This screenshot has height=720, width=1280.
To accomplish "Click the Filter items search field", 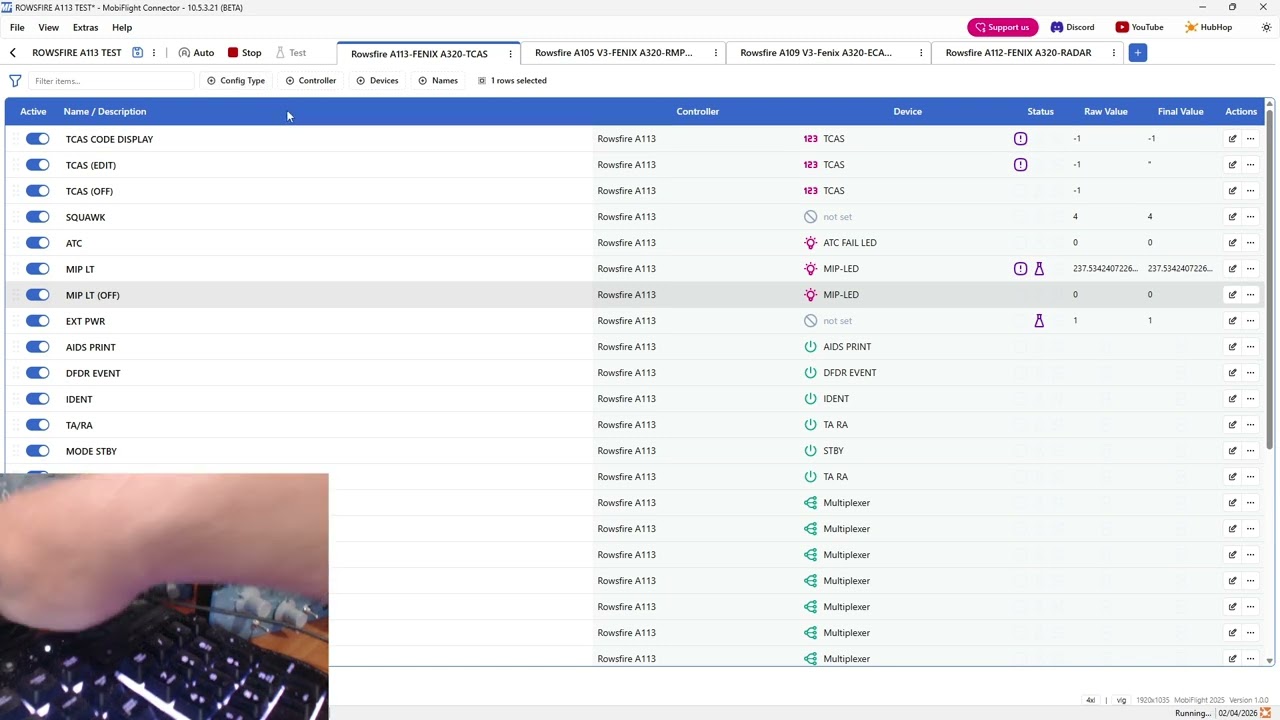I will (x=110, y=81).
